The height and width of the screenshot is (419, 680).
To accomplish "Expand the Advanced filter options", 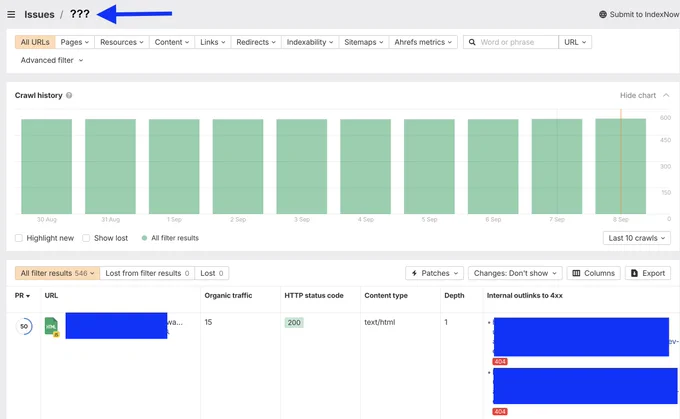I will (52, 60).
